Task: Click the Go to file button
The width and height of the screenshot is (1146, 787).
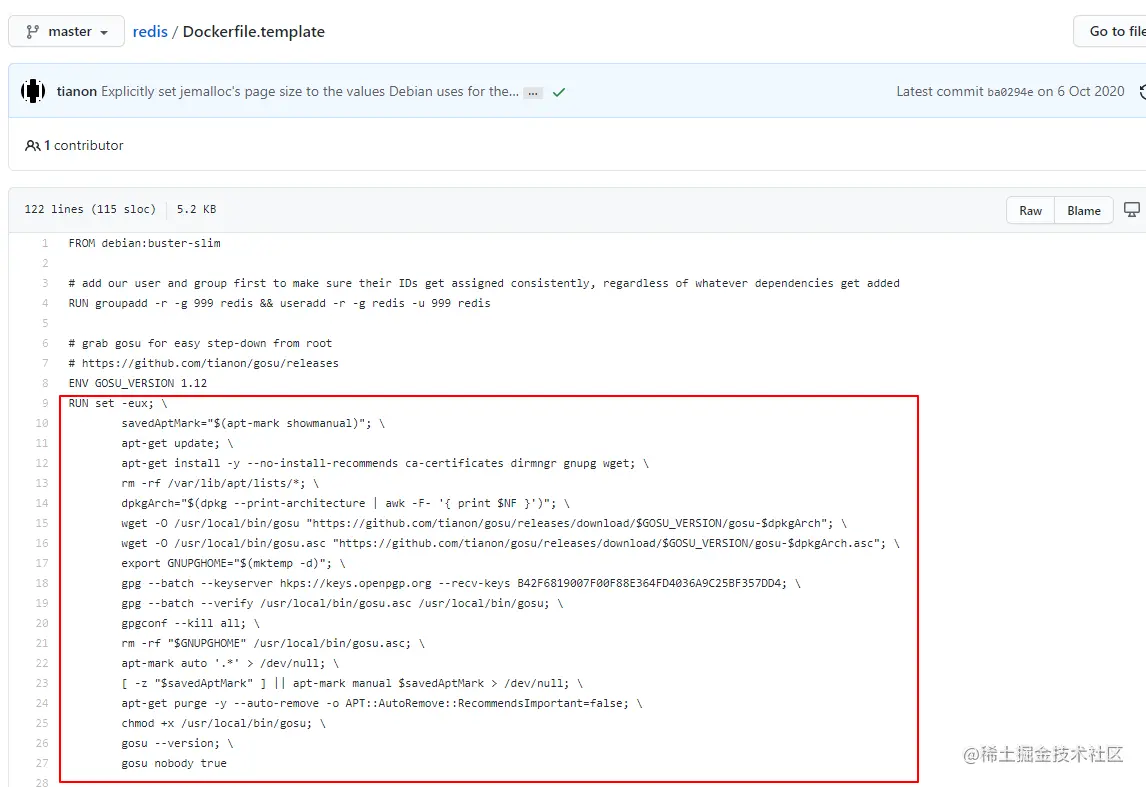Action: (1113, 31)
